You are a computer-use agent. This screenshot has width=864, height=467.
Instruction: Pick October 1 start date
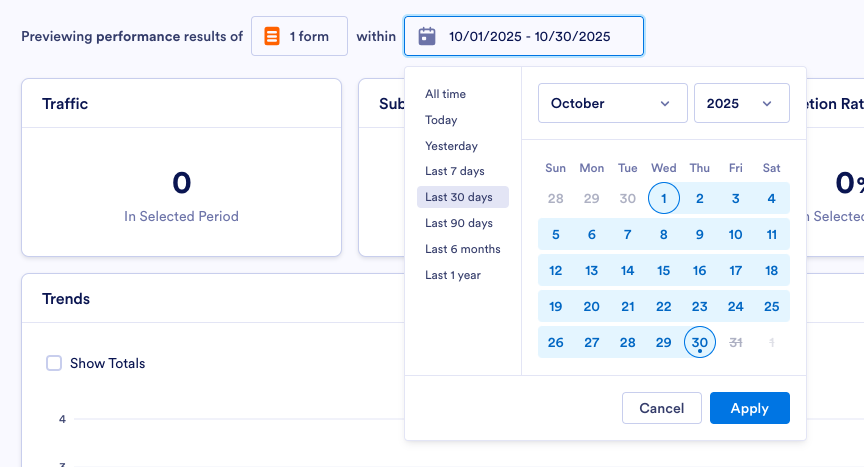663,199
